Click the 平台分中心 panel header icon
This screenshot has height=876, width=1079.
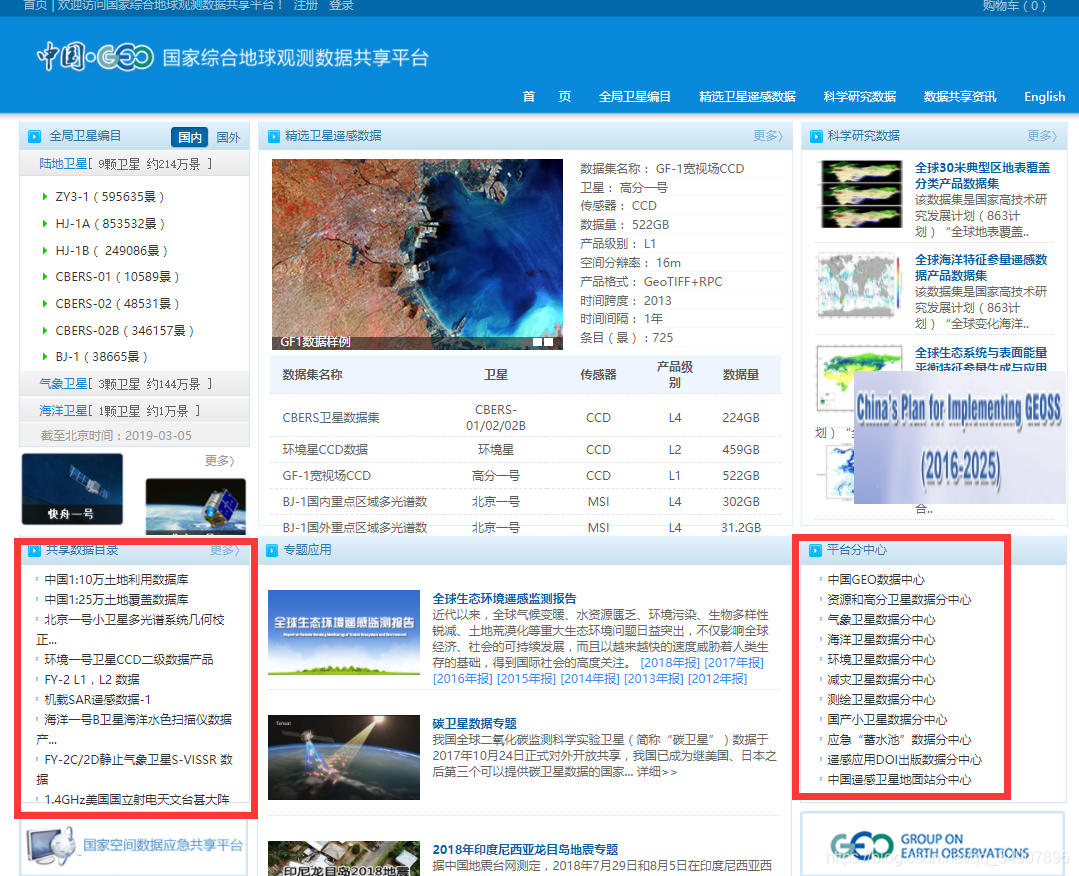[x=815, y=551]
